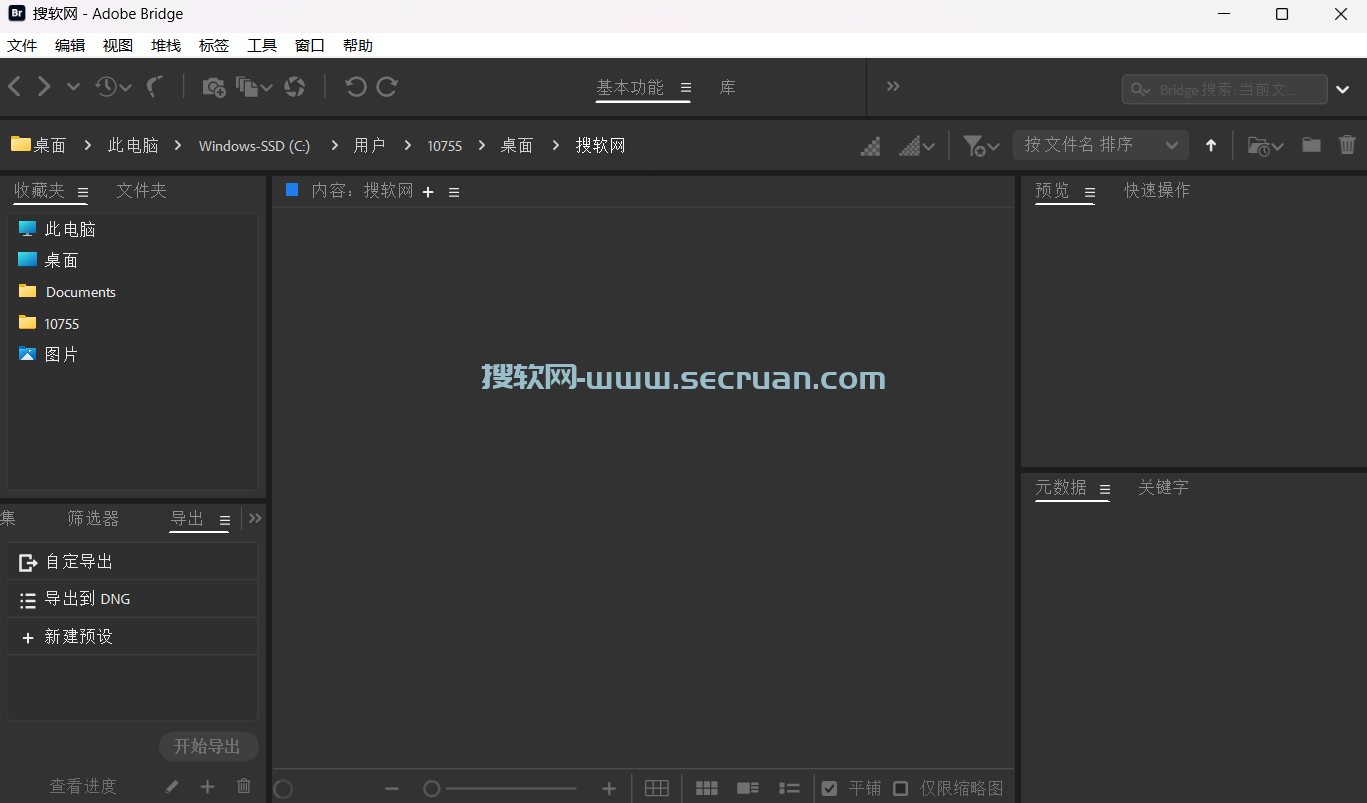Click 开始导出 button
Screen dimensions: 1367x803
pos(208,746)
